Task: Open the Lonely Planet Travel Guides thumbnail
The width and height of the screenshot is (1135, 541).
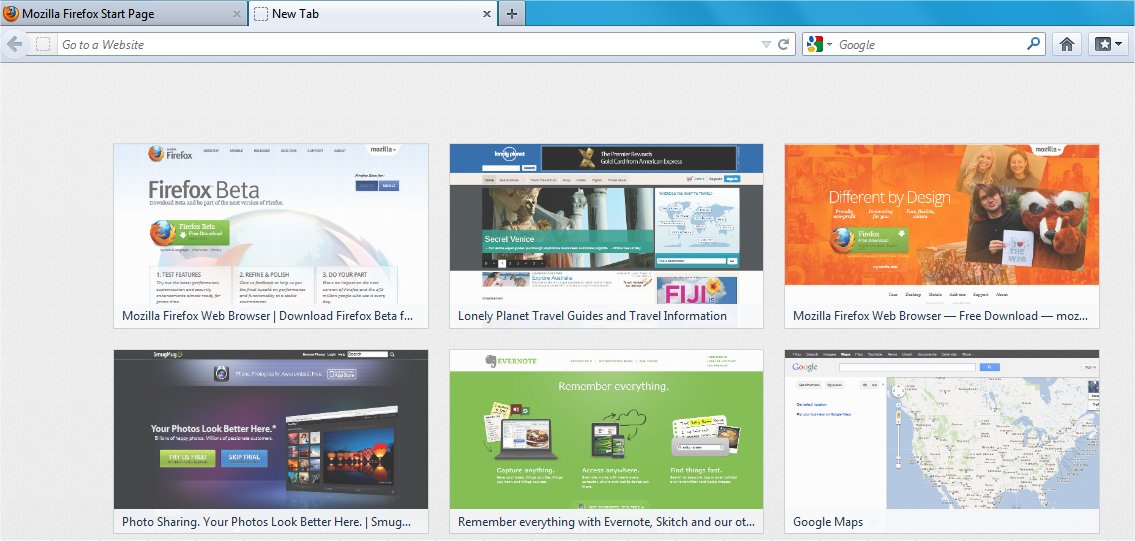Action: tap(606, 224)
